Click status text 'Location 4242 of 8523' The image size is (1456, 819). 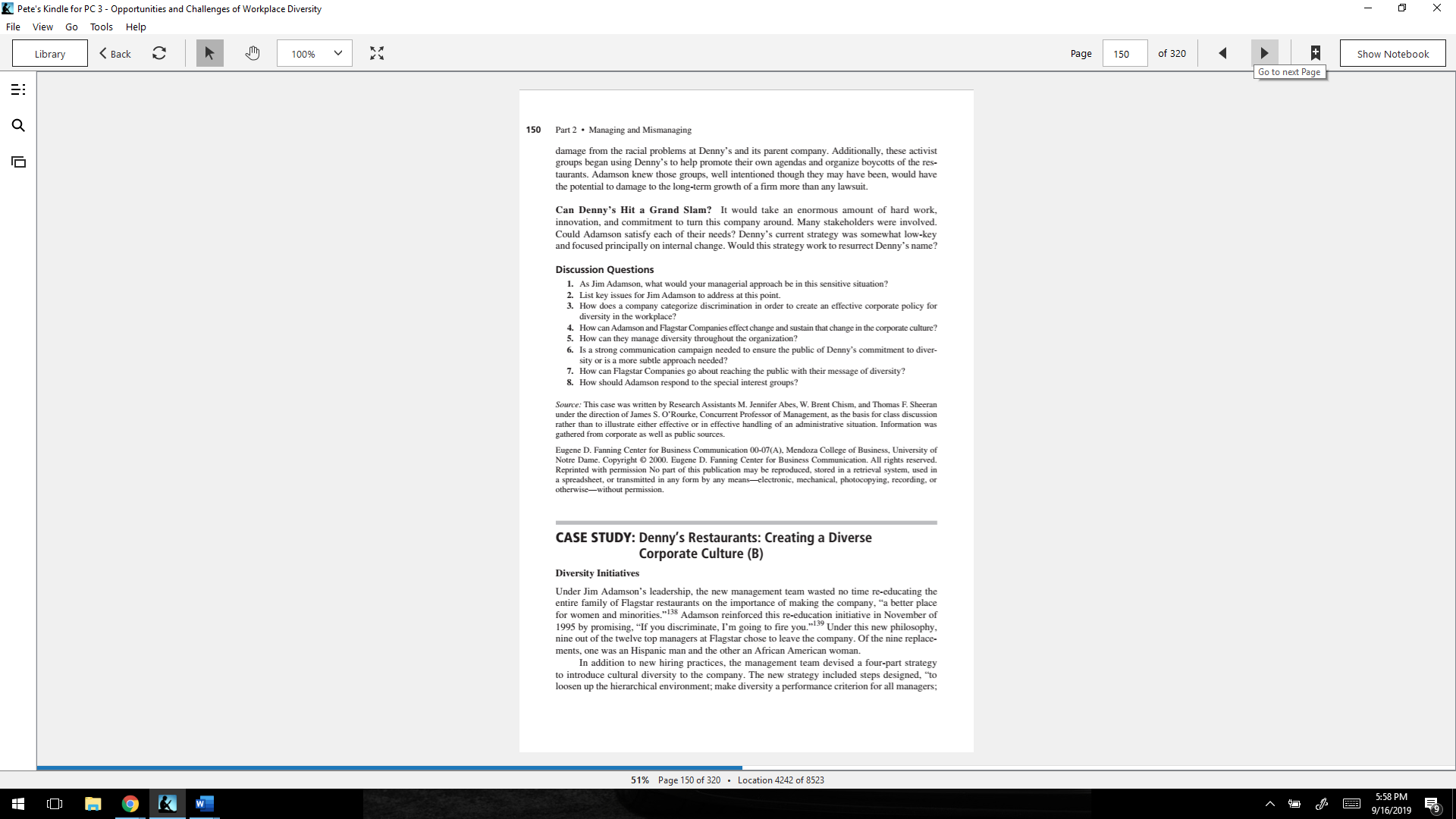pos(780,780)
